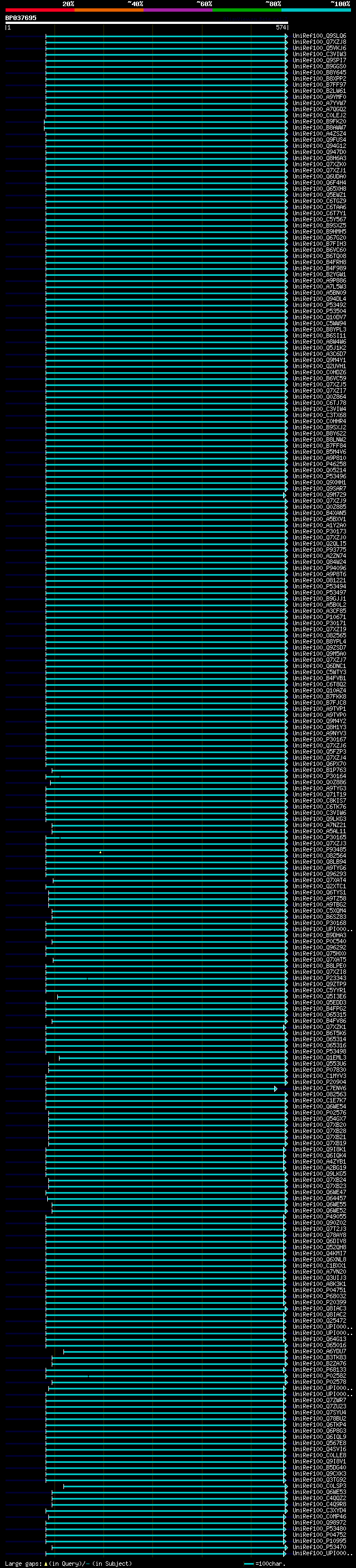Click the UniRef100_Q6F4H4 hit label
Image resolution: width=356 pixels, height=1568 pixels.
coord(319,182)
